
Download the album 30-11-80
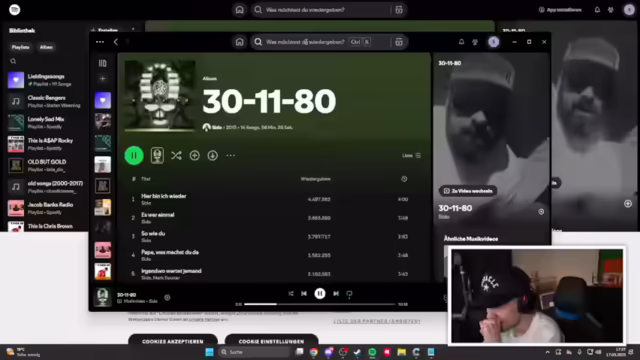[213, 155]
